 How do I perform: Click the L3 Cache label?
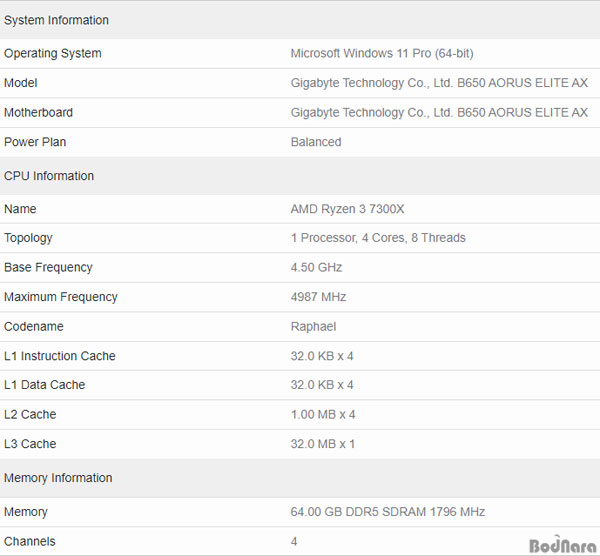click(30, 444)
